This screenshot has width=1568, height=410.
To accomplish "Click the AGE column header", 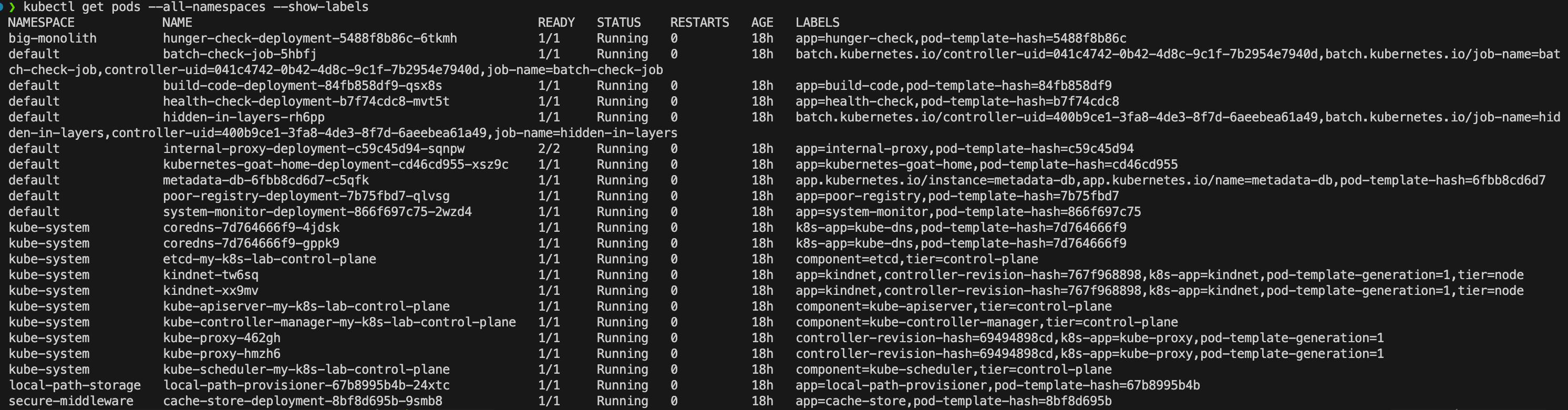I will click(x=762, y=23).
